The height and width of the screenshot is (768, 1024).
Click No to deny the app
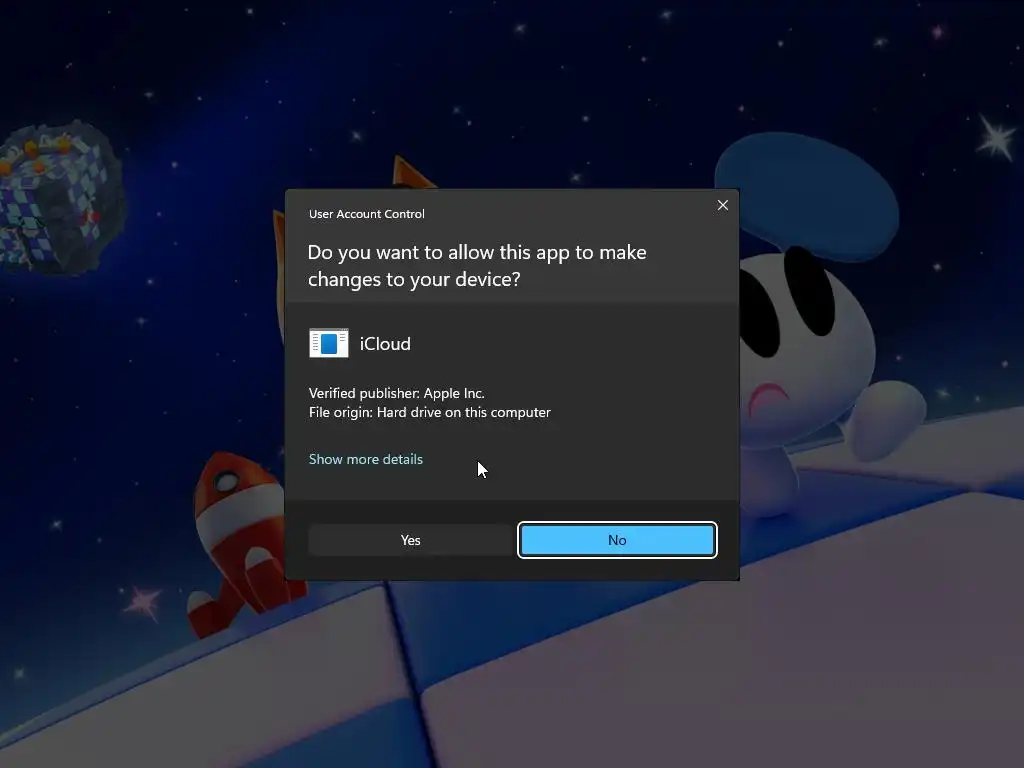point(617,540)
